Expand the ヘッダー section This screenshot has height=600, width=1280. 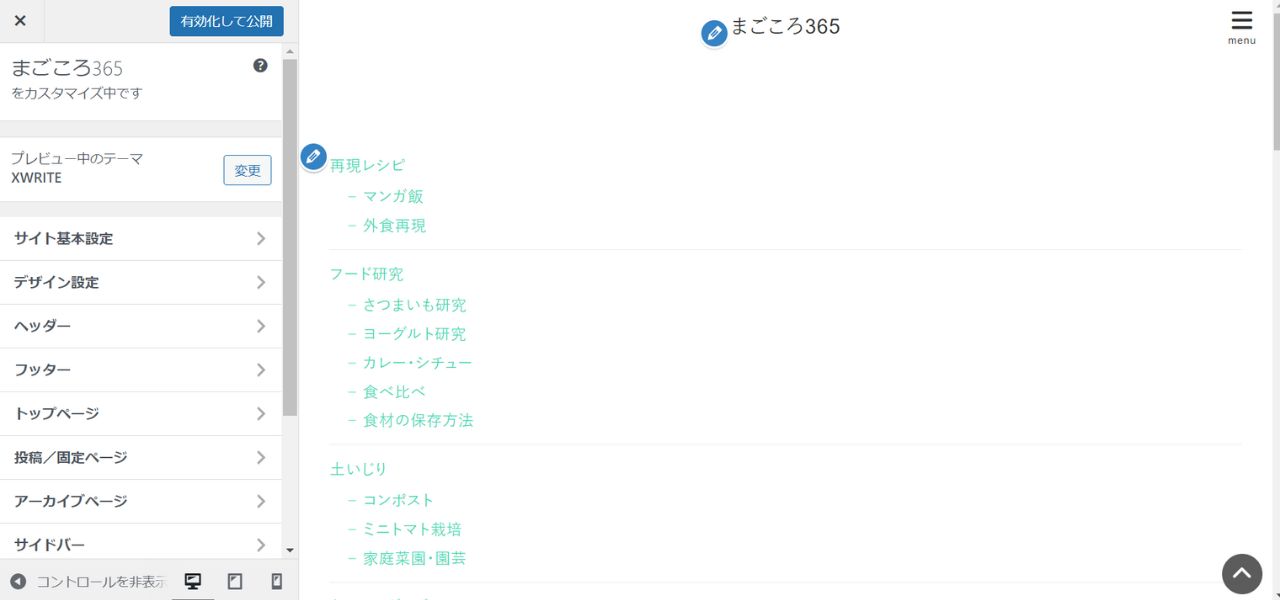(x=140, y=326)
